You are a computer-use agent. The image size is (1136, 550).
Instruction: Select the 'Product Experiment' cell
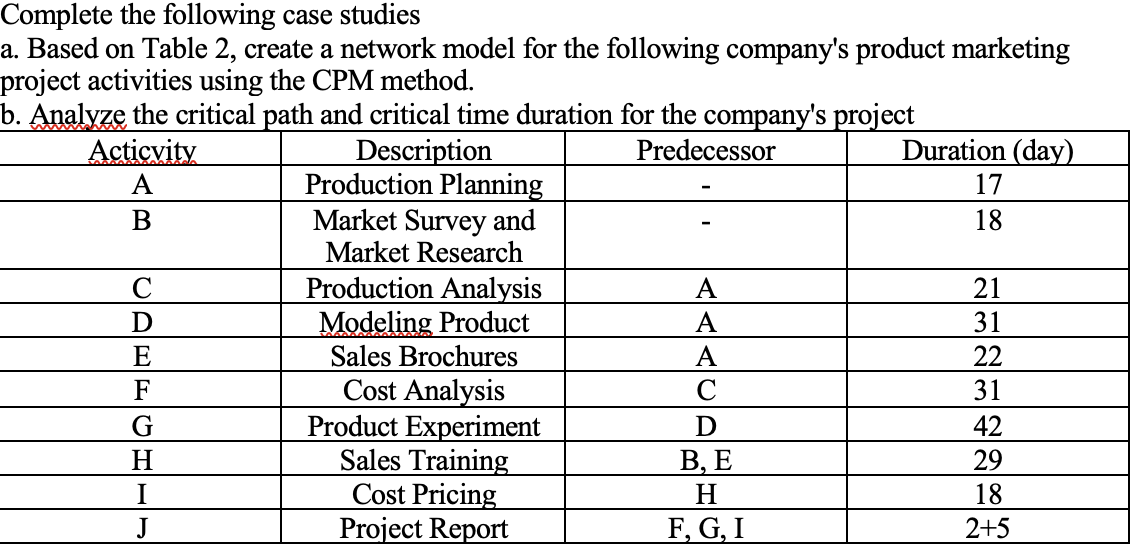click(424, 426)
